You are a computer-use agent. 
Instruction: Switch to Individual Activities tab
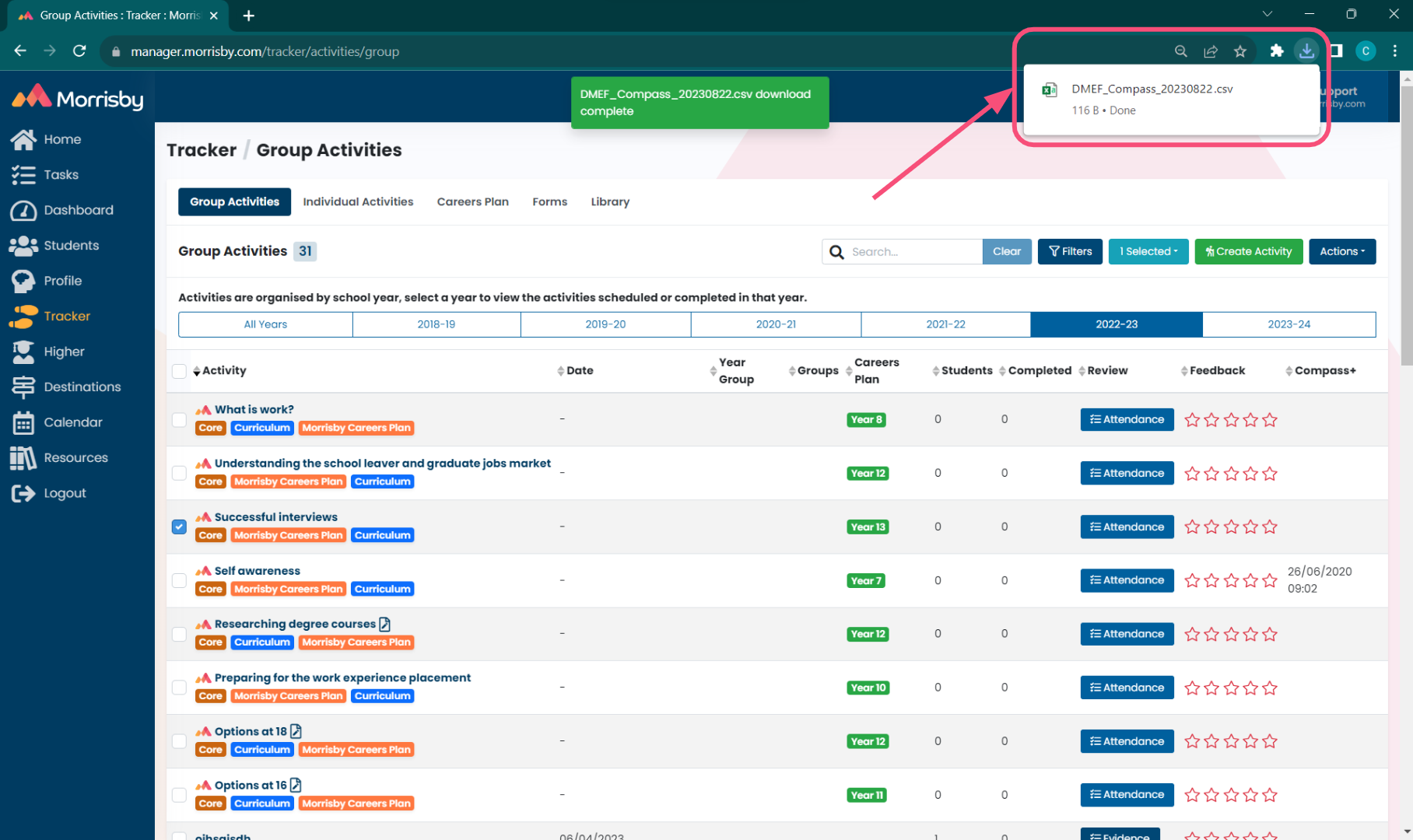point(358,201)
